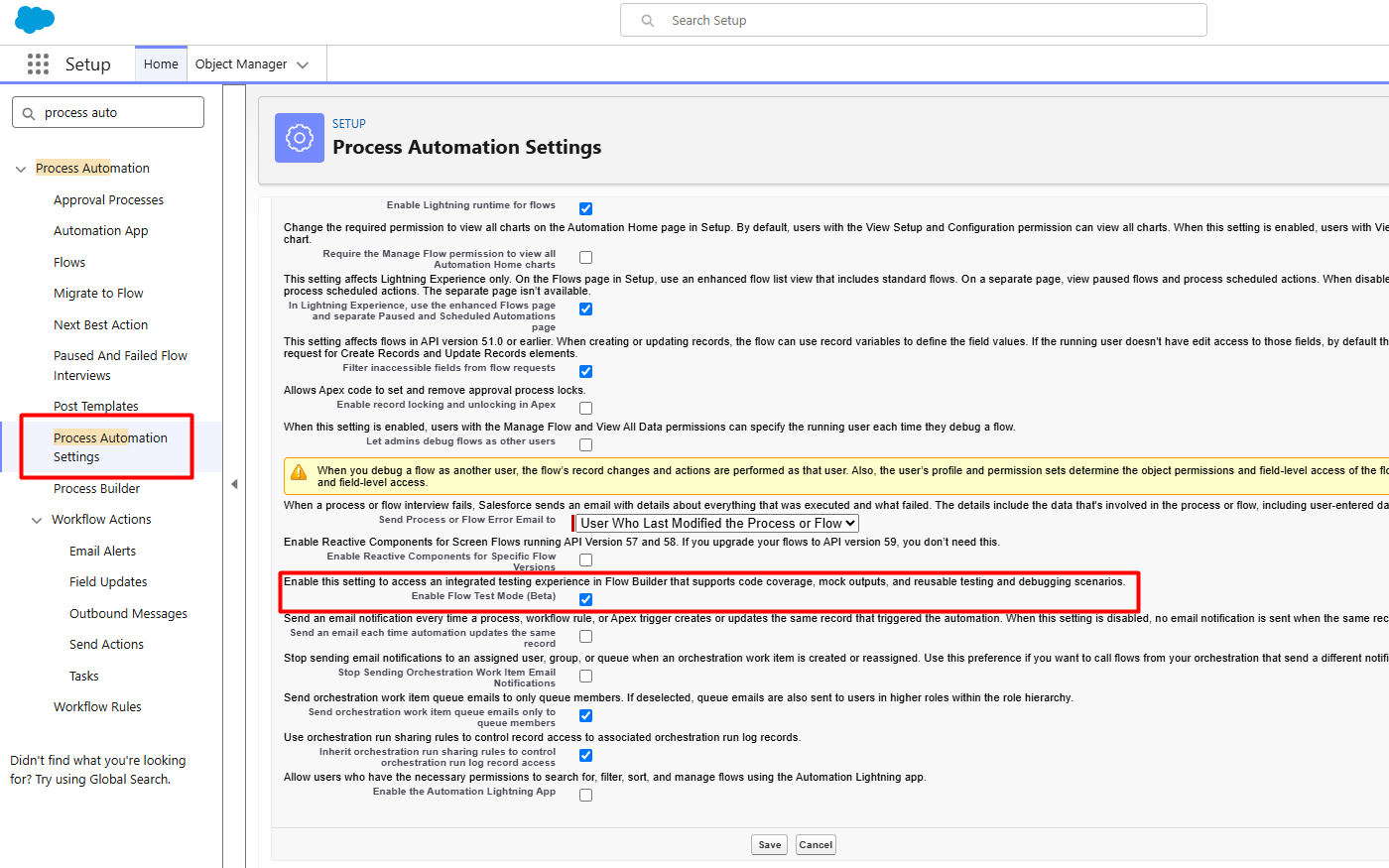Collapse the sidebar with the arrow handle
Image resolution: width=1389 pixels, height=868 pixels.
tap(234, 484)
